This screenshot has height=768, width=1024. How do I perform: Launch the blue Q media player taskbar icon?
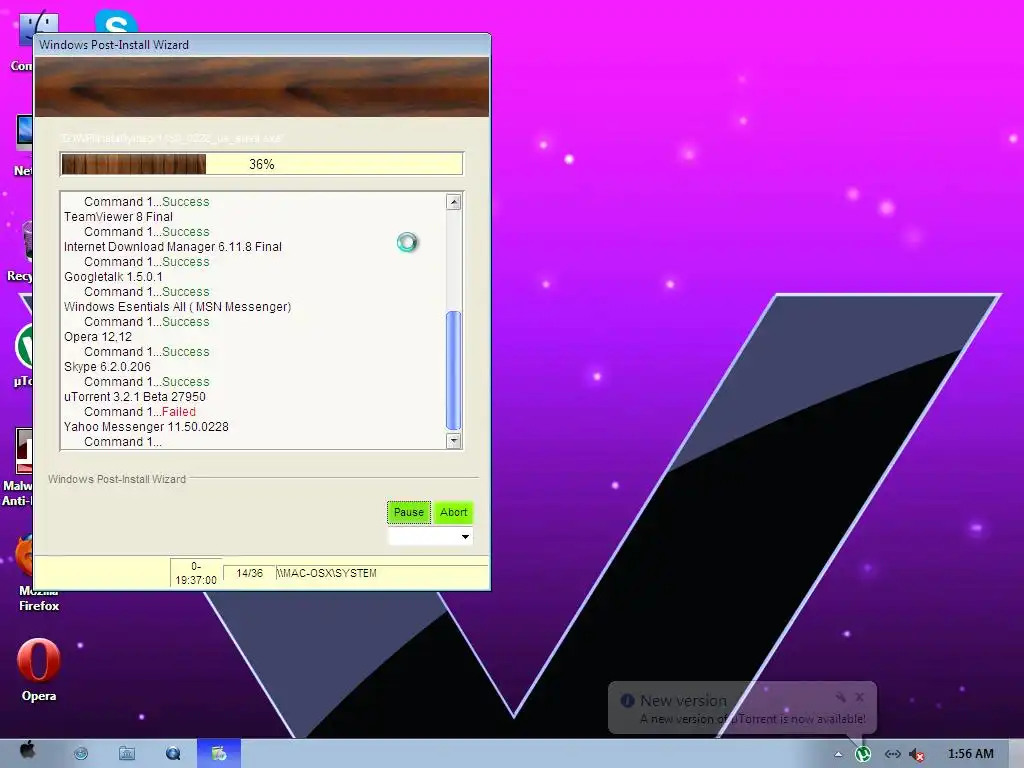(173, 754)
